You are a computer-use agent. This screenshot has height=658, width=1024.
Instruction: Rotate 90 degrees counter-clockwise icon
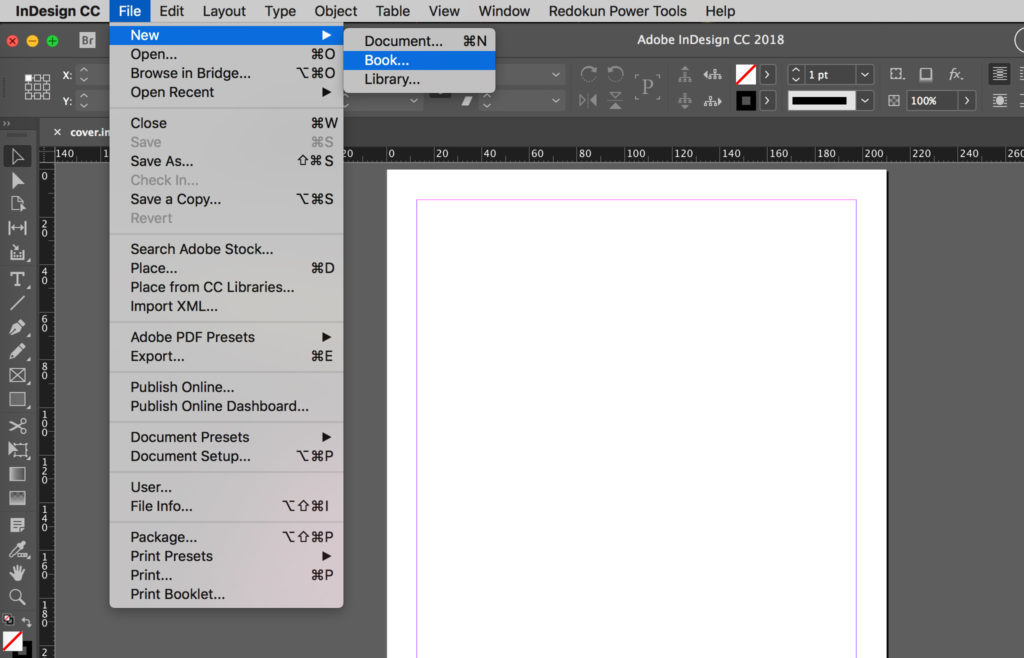[x=615, y=74]
